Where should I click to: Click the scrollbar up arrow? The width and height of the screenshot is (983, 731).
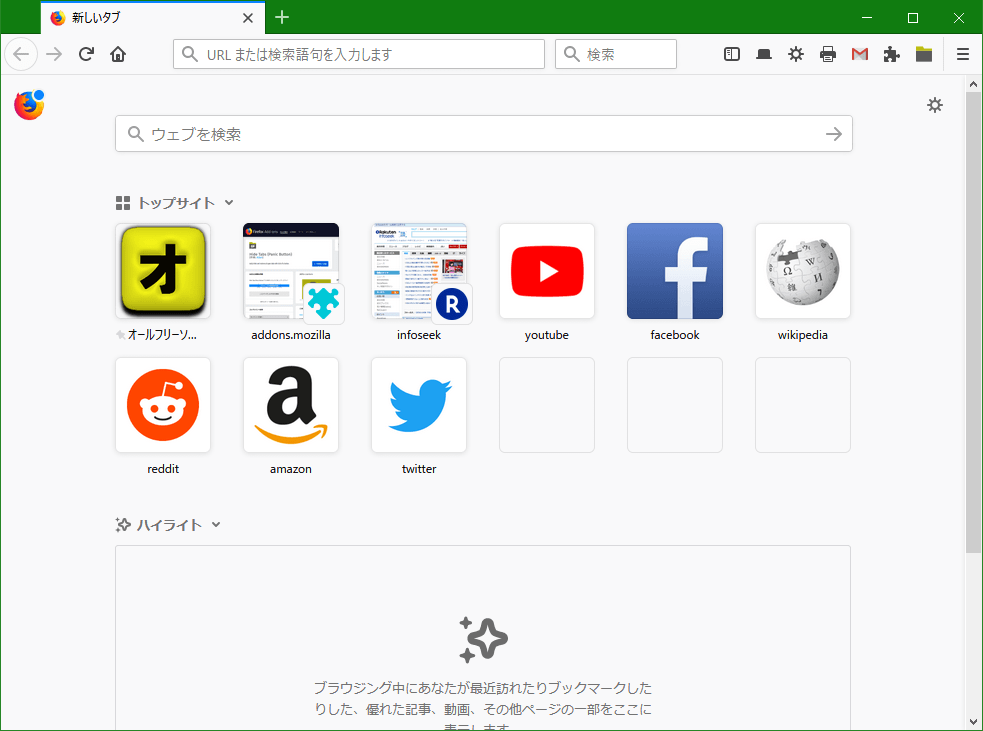[973, 83]
